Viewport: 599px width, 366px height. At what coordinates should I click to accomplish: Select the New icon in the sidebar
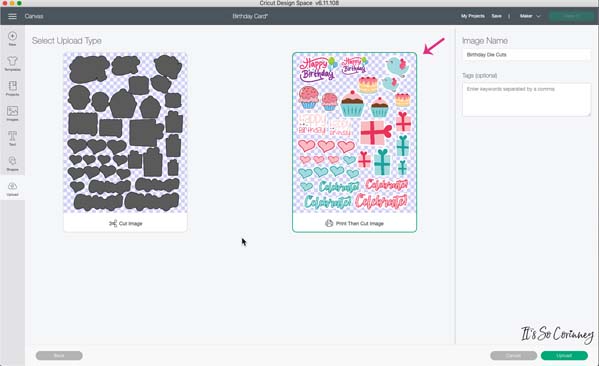(12, 39)
